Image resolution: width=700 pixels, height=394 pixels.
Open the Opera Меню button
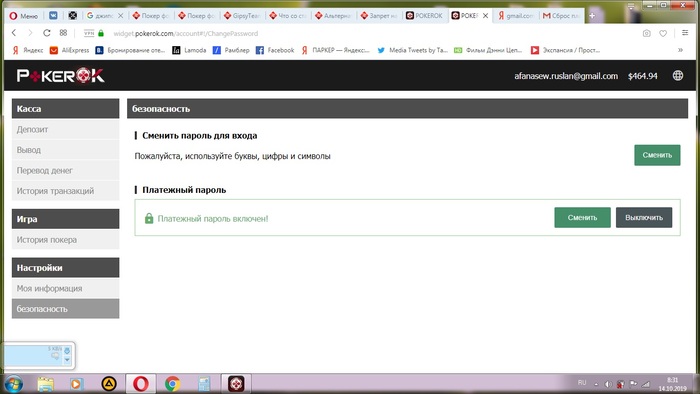pos(25,16)
